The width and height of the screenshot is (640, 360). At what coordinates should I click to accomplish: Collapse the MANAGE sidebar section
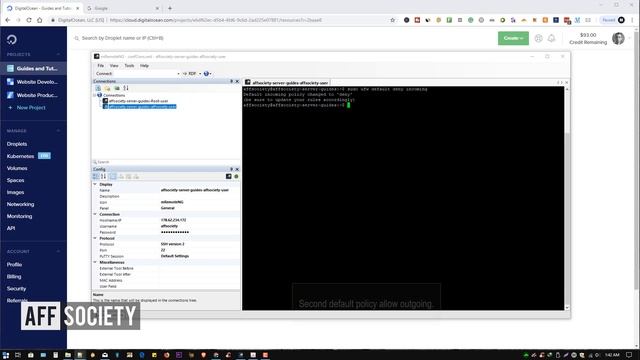pyautogui.click(x=58, y=131)
